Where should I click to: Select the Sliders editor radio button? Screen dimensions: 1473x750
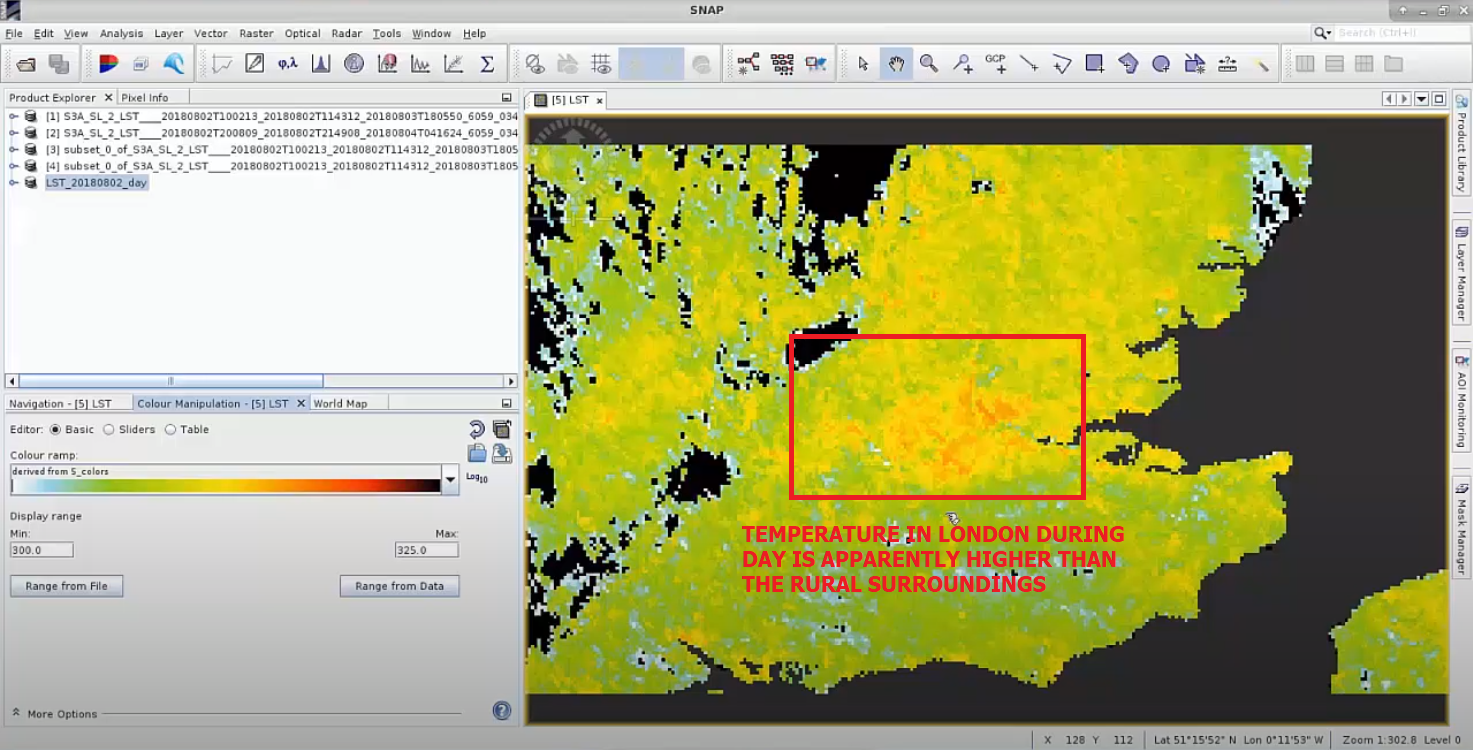pyautogui.click(x=109, y=429)
